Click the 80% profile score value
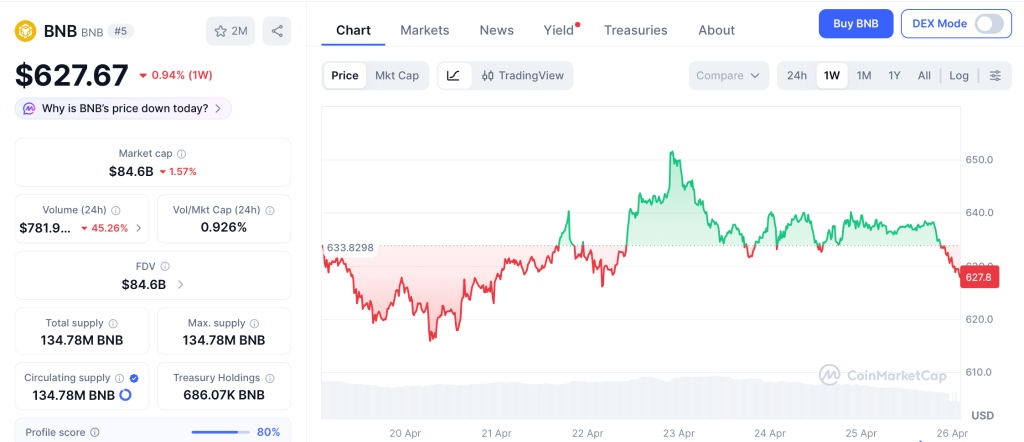 268,432
